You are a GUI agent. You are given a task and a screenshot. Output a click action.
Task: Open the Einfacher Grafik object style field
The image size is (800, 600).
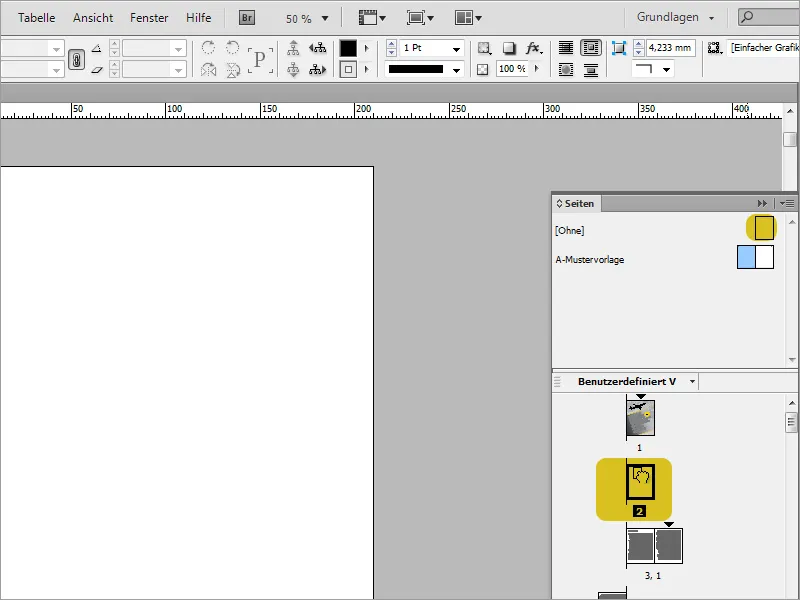tap(763, 48)
